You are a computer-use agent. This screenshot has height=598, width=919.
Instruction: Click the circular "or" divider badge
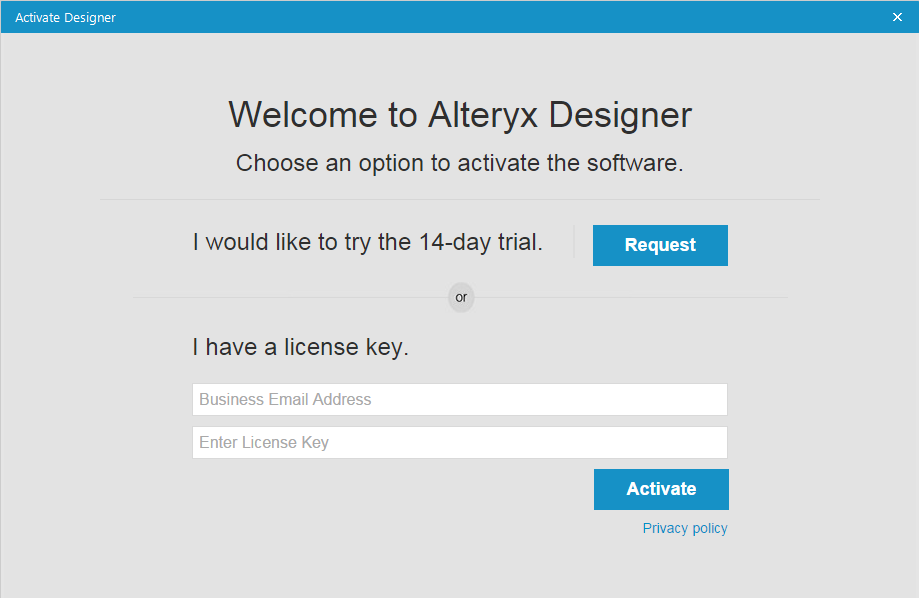pos(461,297)
